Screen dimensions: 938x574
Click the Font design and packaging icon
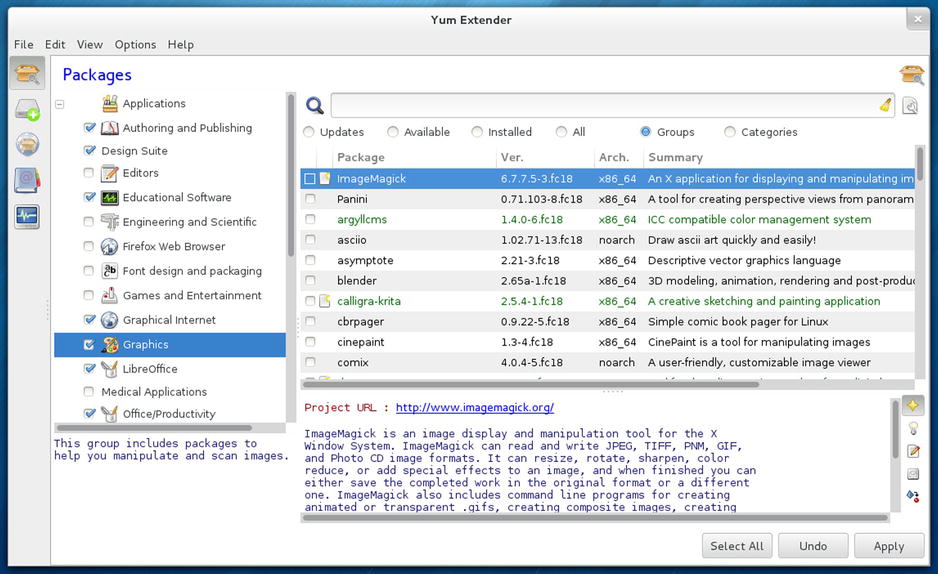[109, 271]
